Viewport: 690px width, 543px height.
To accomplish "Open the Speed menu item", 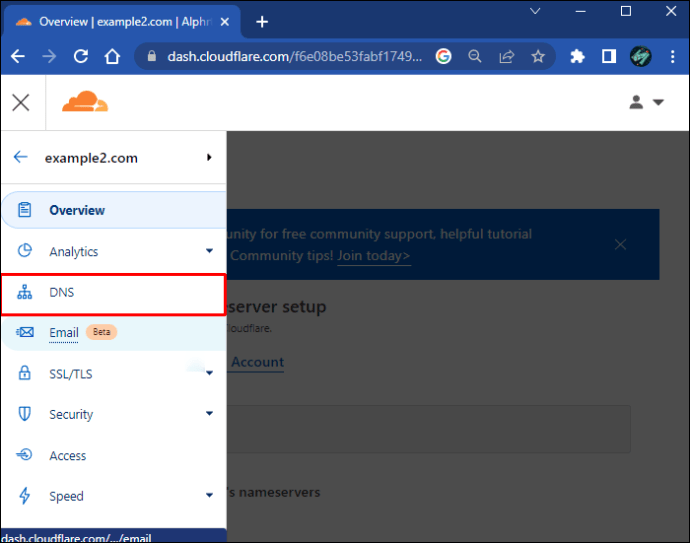I will tap(114, 496).
